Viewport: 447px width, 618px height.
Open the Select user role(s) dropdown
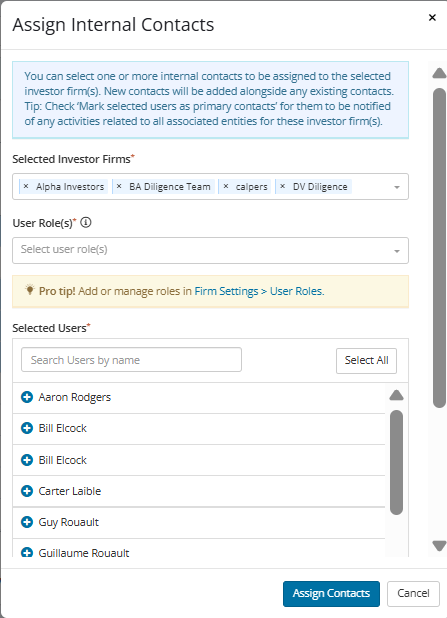pyautogui.click(x=210, y=250)
